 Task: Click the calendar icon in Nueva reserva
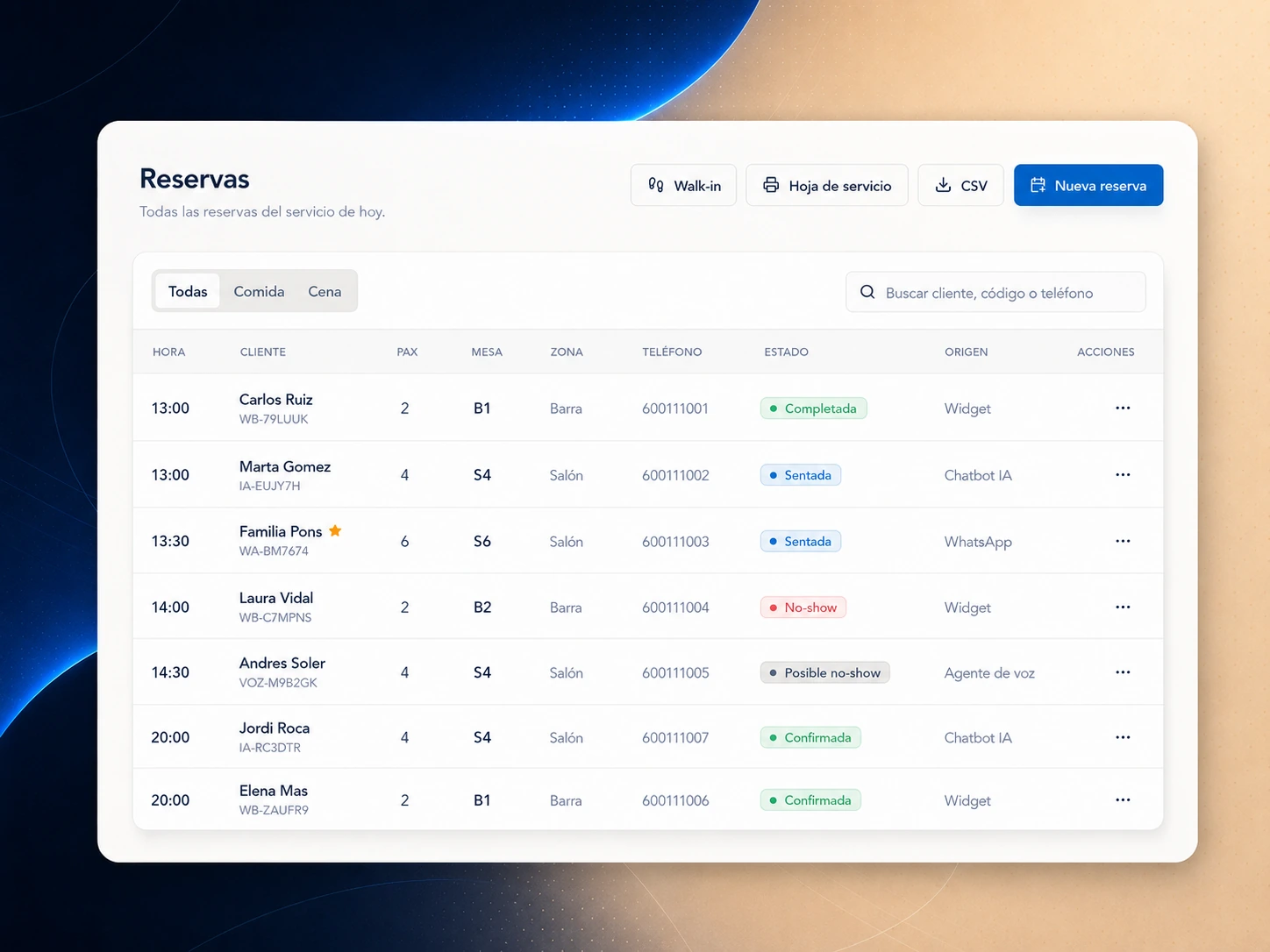(1038, 185)
